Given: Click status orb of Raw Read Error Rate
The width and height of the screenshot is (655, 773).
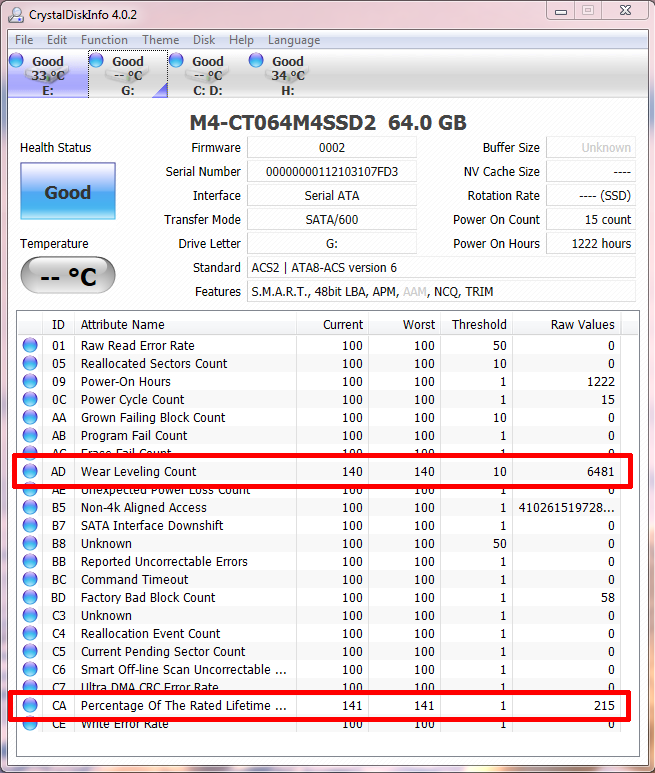Looking at the screenshot, I should [30, 345].
